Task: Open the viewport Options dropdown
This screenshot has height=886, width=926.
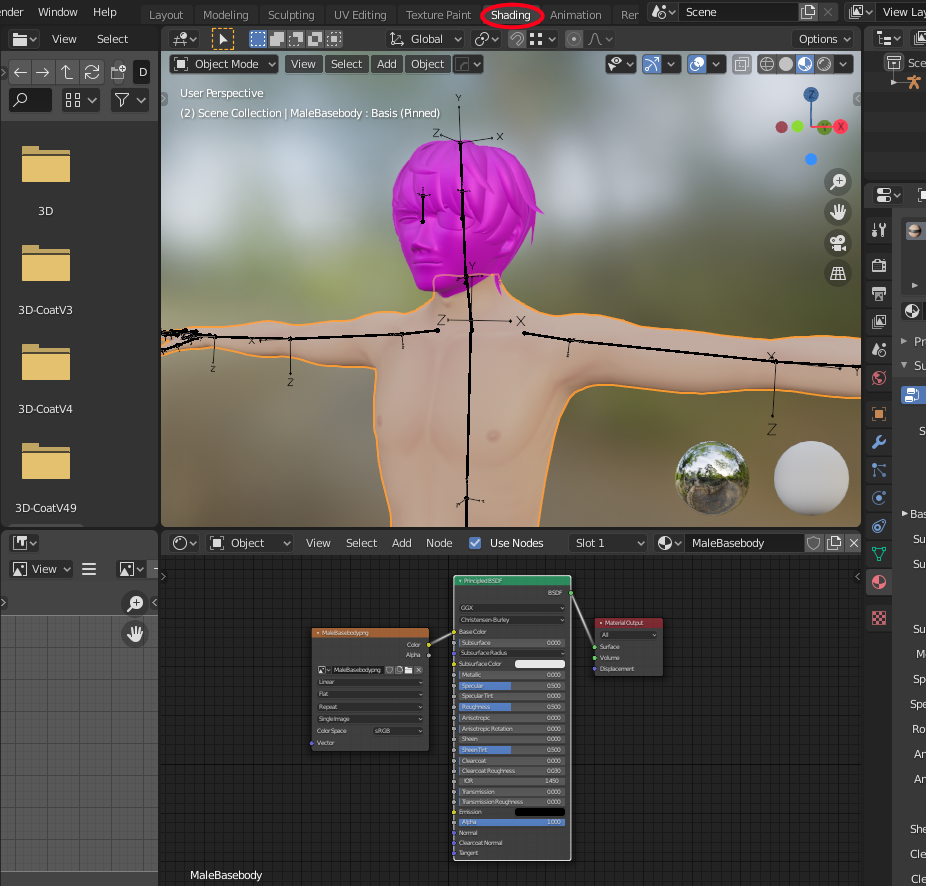Action: click(824, 39)
